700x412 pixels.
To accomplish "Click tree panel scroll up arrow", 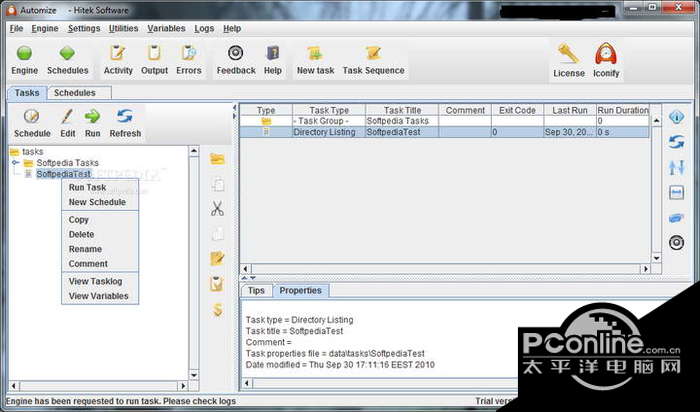I will [194, 151].
